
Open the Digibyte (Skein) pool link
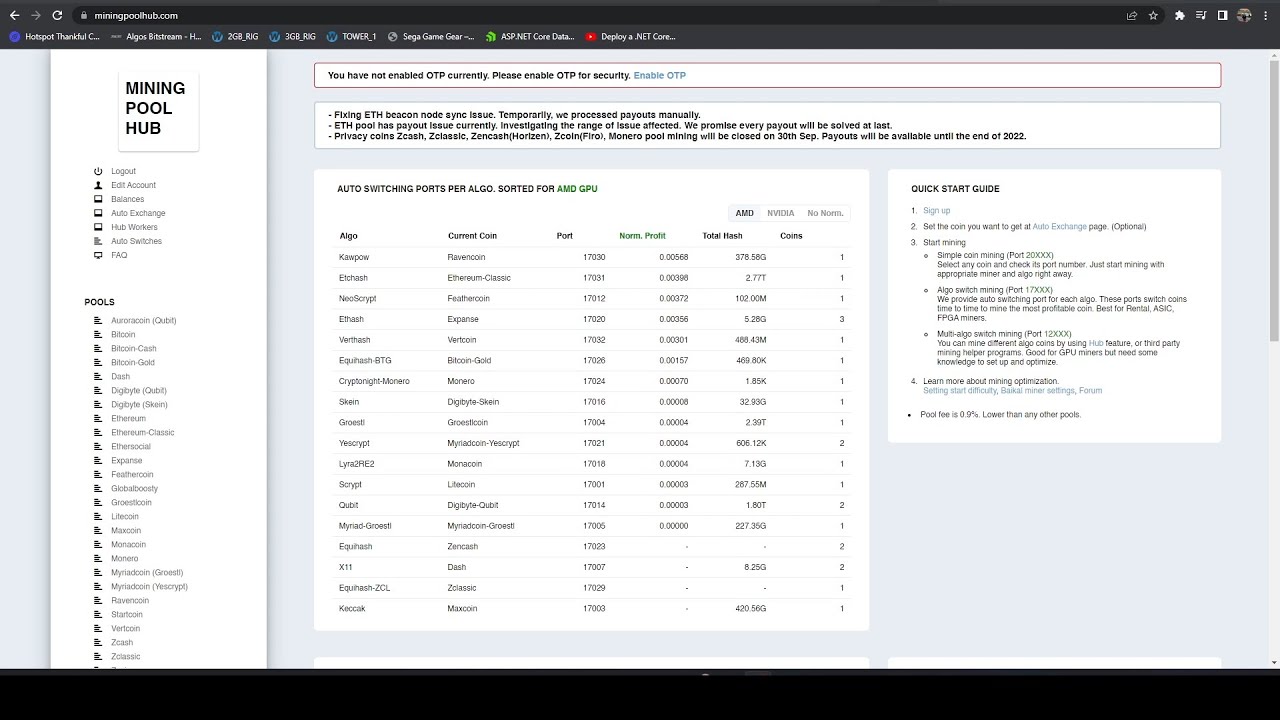point(139,405)
